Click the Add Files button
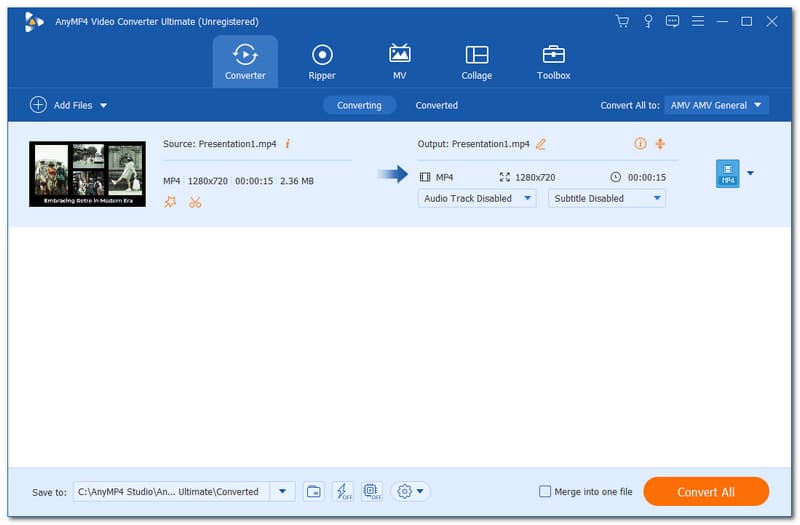The width and height of the screenshot is (800, 525). click(x=68, y=105)
